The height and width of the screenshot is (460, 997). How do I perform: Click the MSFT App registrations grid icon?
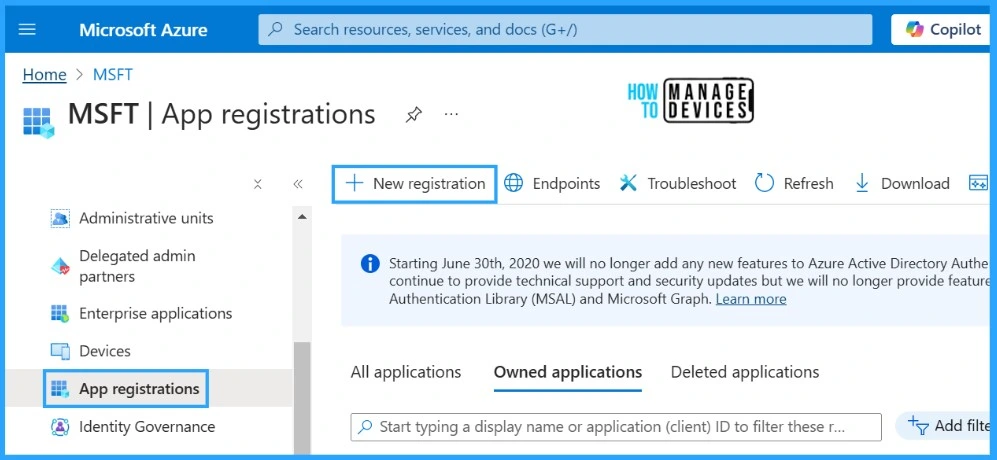[38, 122]
